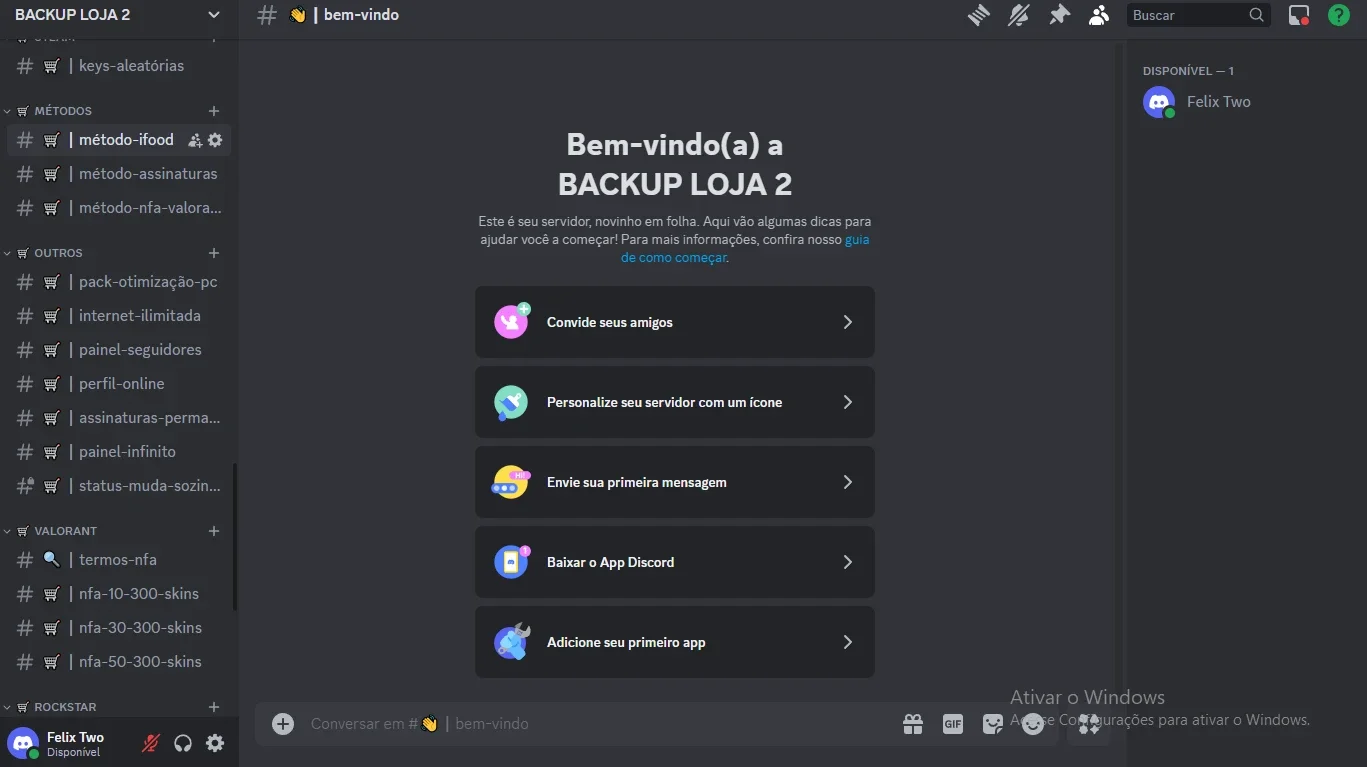Open assinaturas-perma... channel
This screenshot has width=1367, height=767.
pyautogui.click(x=119, y=418)
